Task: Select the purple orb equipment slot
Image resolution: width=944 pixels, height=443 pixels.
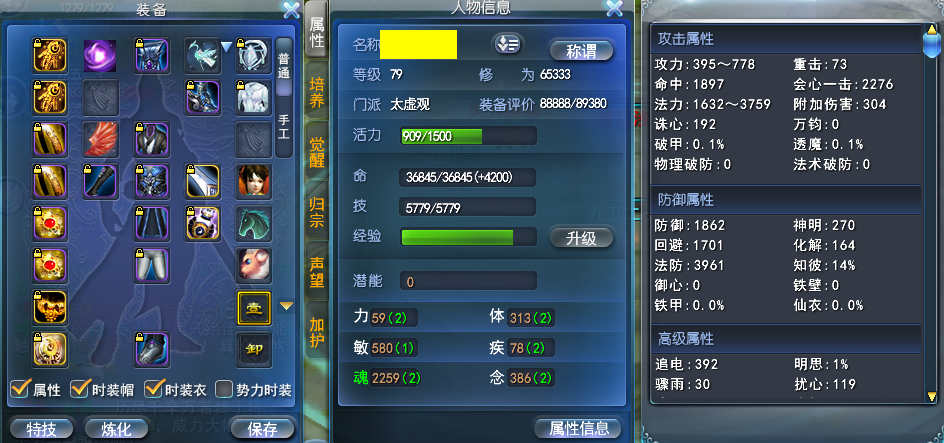Action: 100,55
